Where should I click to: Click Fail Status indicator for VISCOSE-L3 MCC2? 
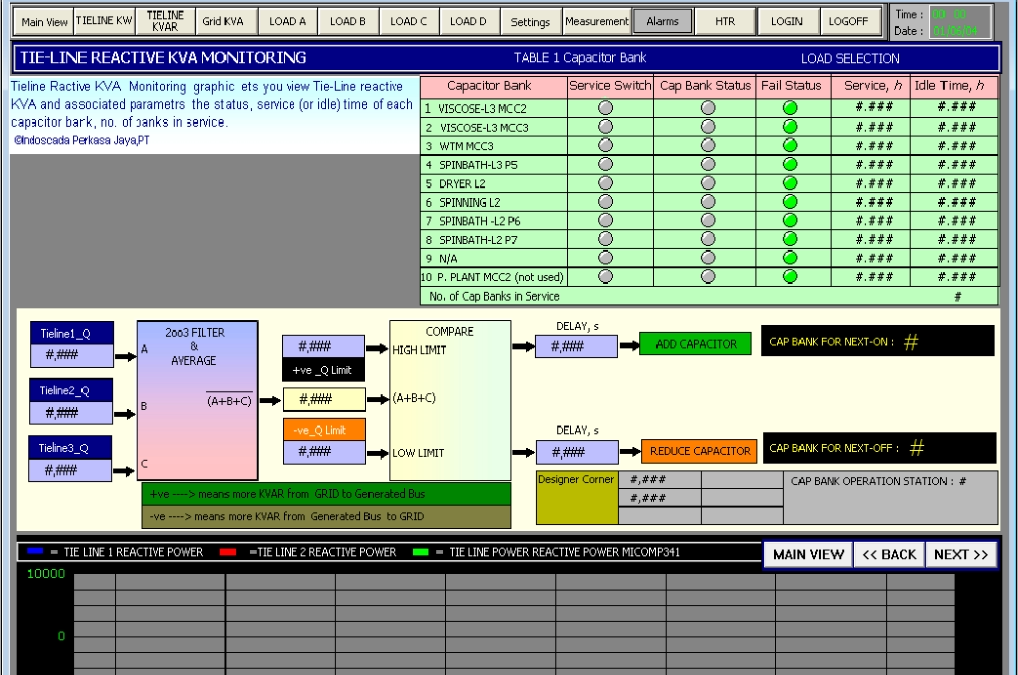[x=791, y=108]
